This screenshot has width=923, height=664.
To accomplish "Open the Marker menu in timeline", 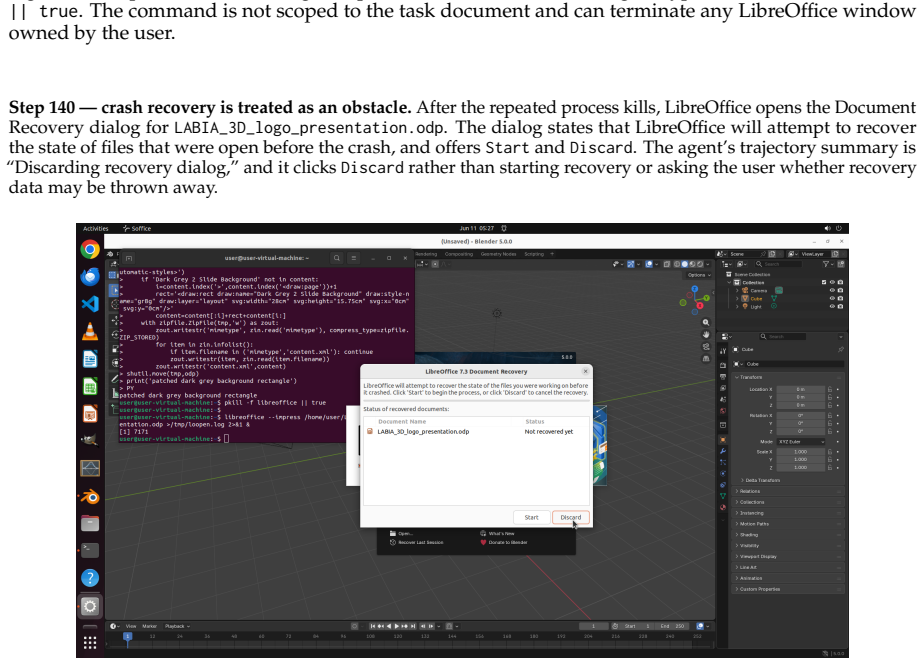I will tap(150, 626).
